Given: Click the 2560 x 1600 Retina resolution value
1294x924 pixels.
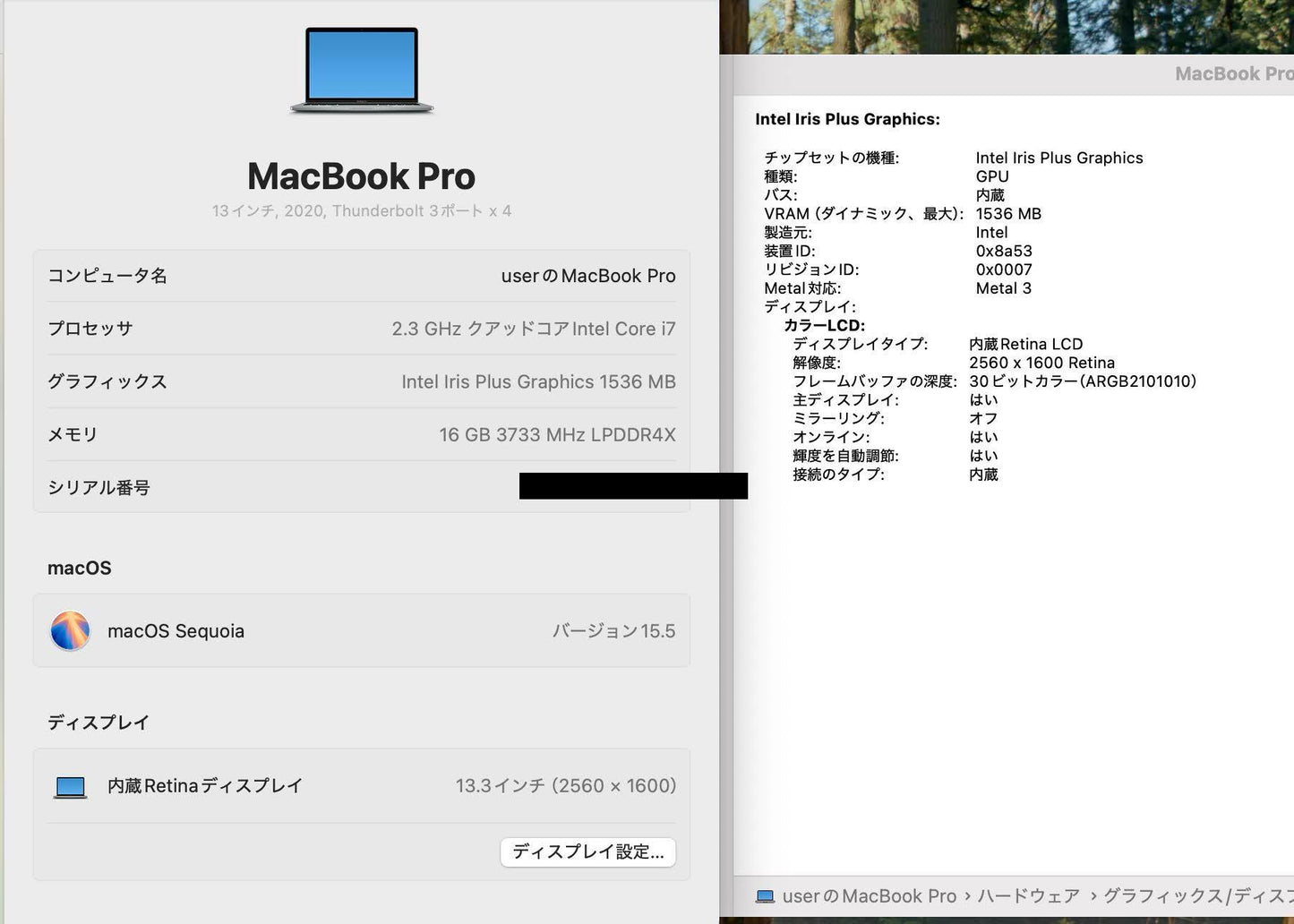Looking at the screenshot, I should [x=1042, y=362].
